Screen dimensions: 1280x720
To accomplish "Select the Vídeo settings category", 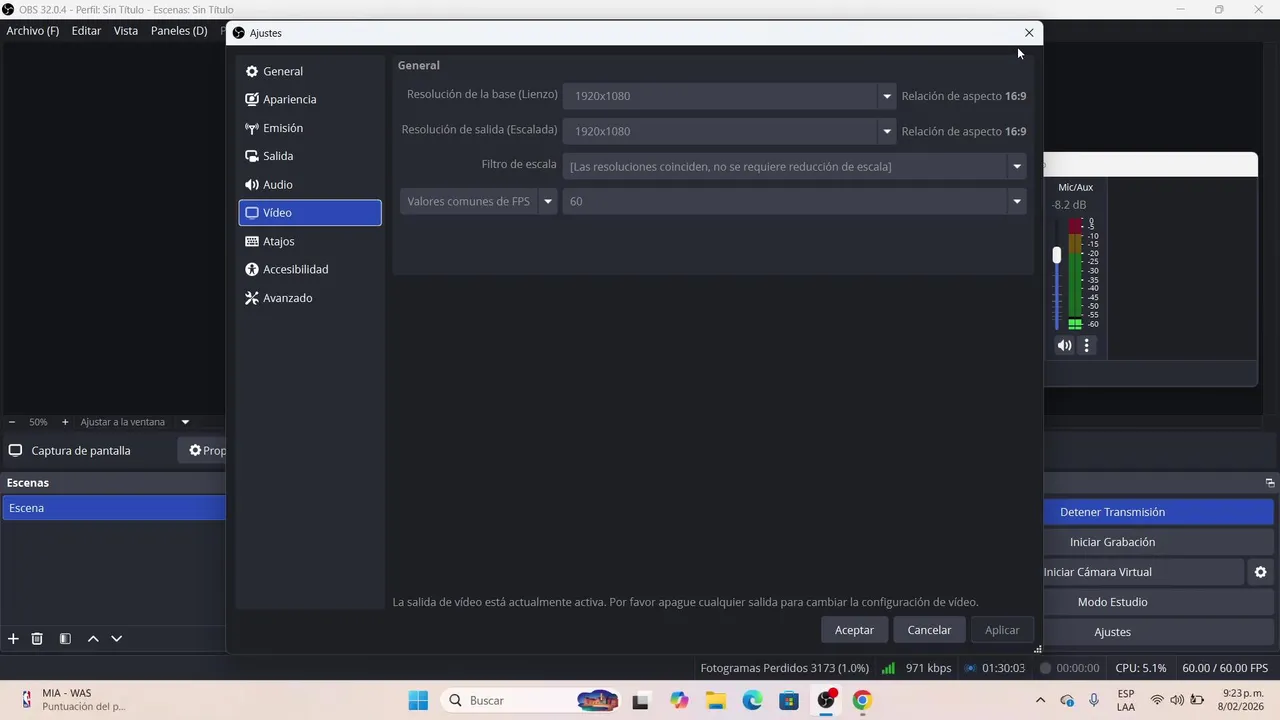I will click(x=310, y=212).
